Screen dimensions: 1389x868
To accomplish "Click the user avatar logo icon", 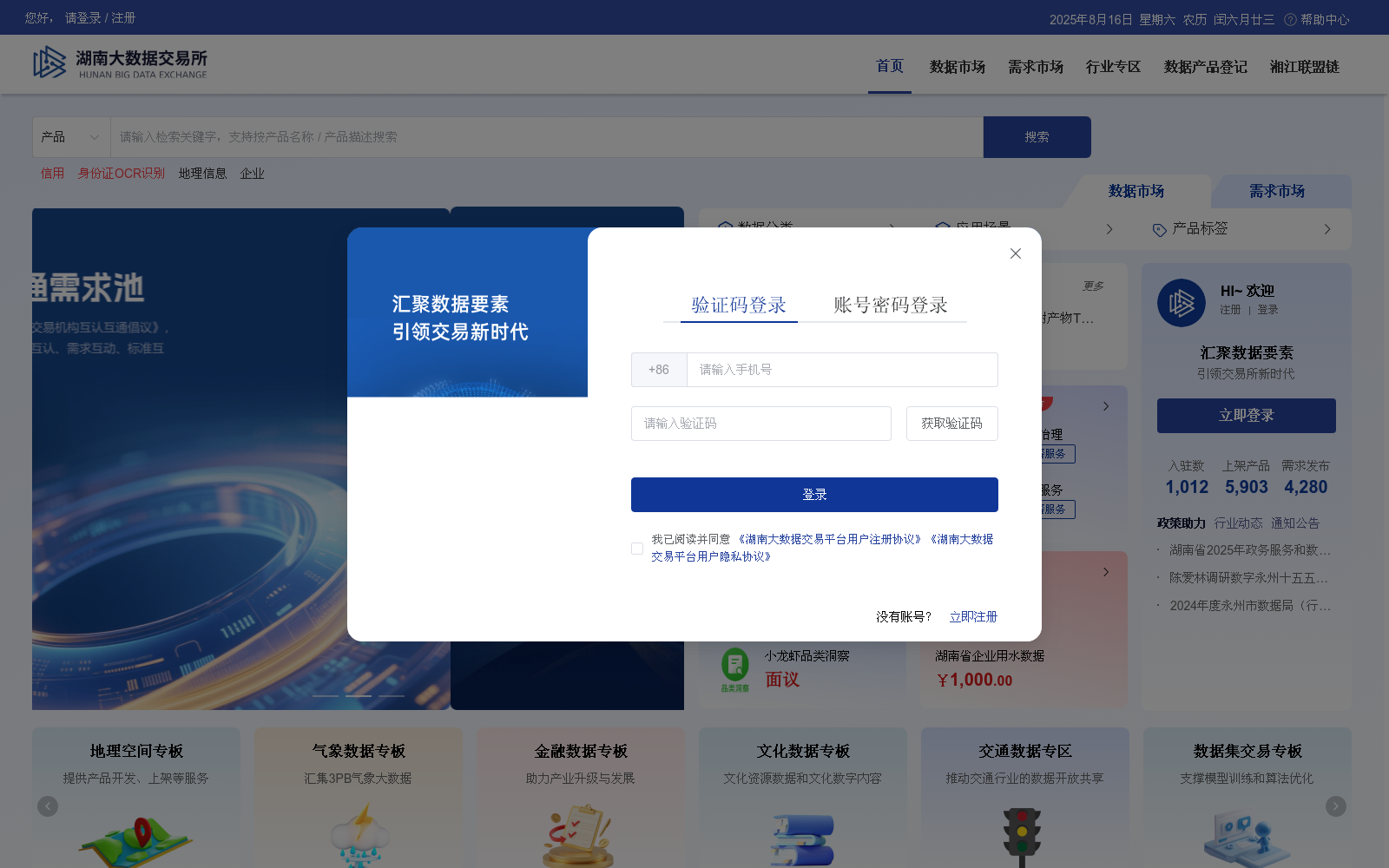I will [x=1182, y=303].
